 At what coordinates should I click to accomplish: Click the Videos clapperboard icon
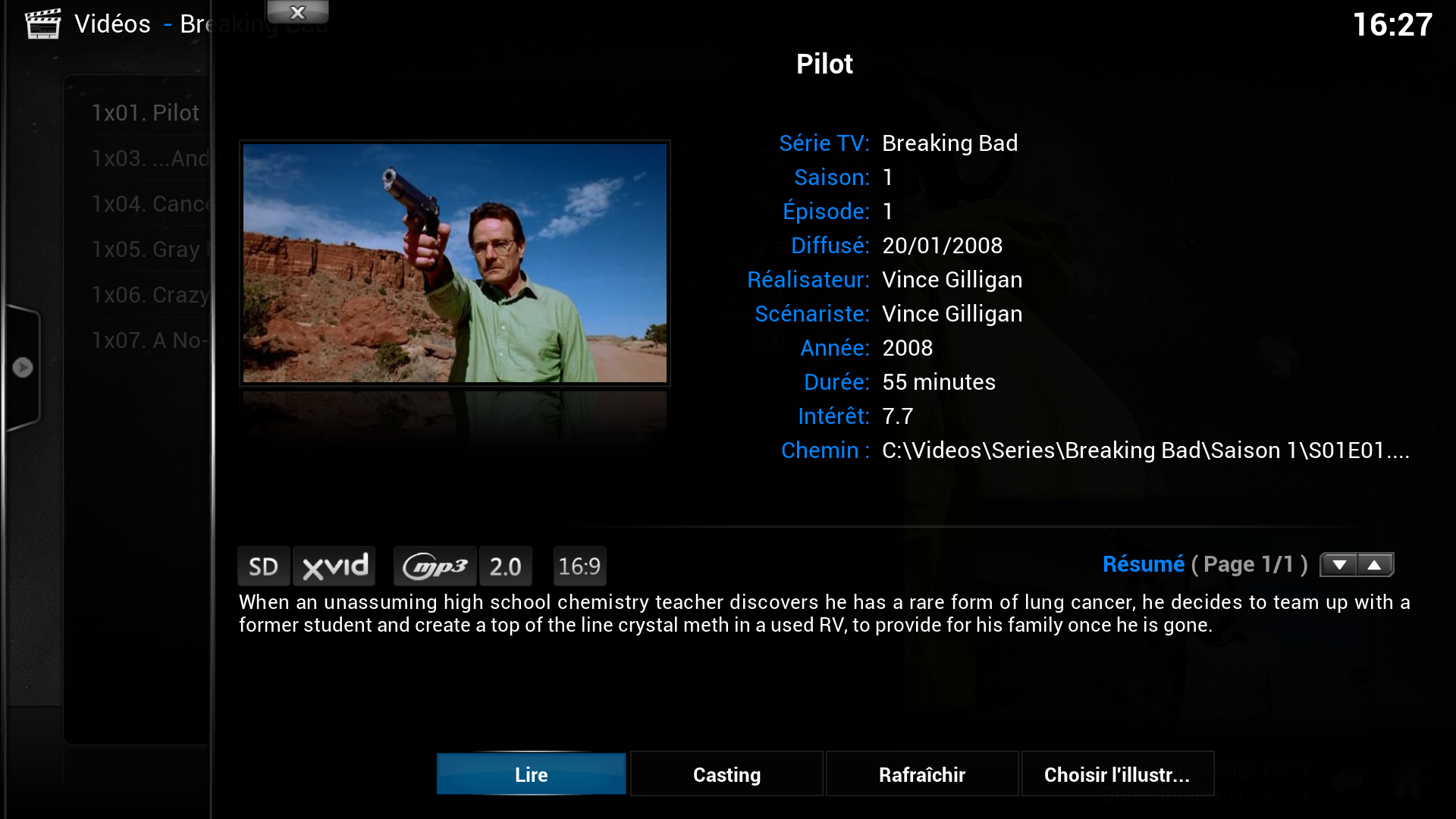click(42, 24)
